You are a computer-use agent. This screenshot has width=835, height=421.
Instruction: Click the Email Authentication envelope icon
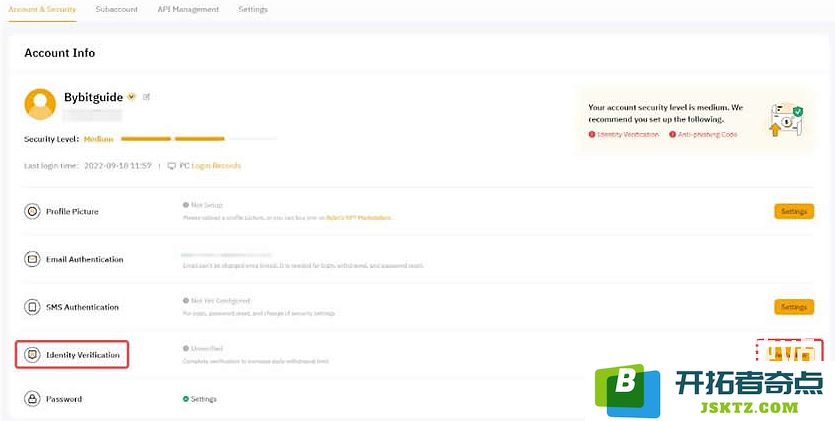[32, 259]
